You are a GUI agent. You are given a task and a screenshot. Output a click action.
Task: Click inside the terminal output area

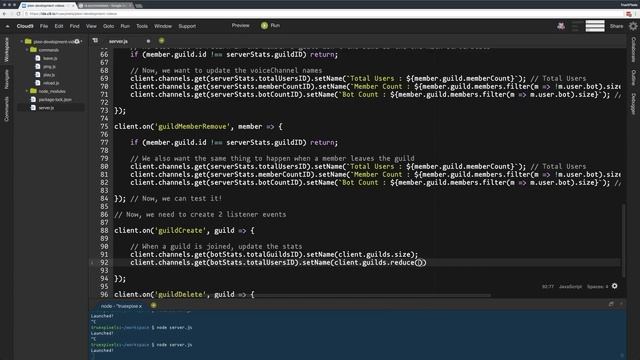pos(357,335)
